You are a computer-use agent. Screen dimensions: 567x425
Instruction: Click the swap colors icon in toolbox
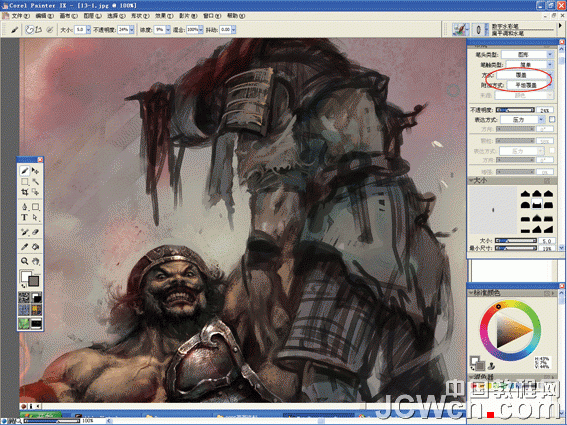[x=23, y=286]
